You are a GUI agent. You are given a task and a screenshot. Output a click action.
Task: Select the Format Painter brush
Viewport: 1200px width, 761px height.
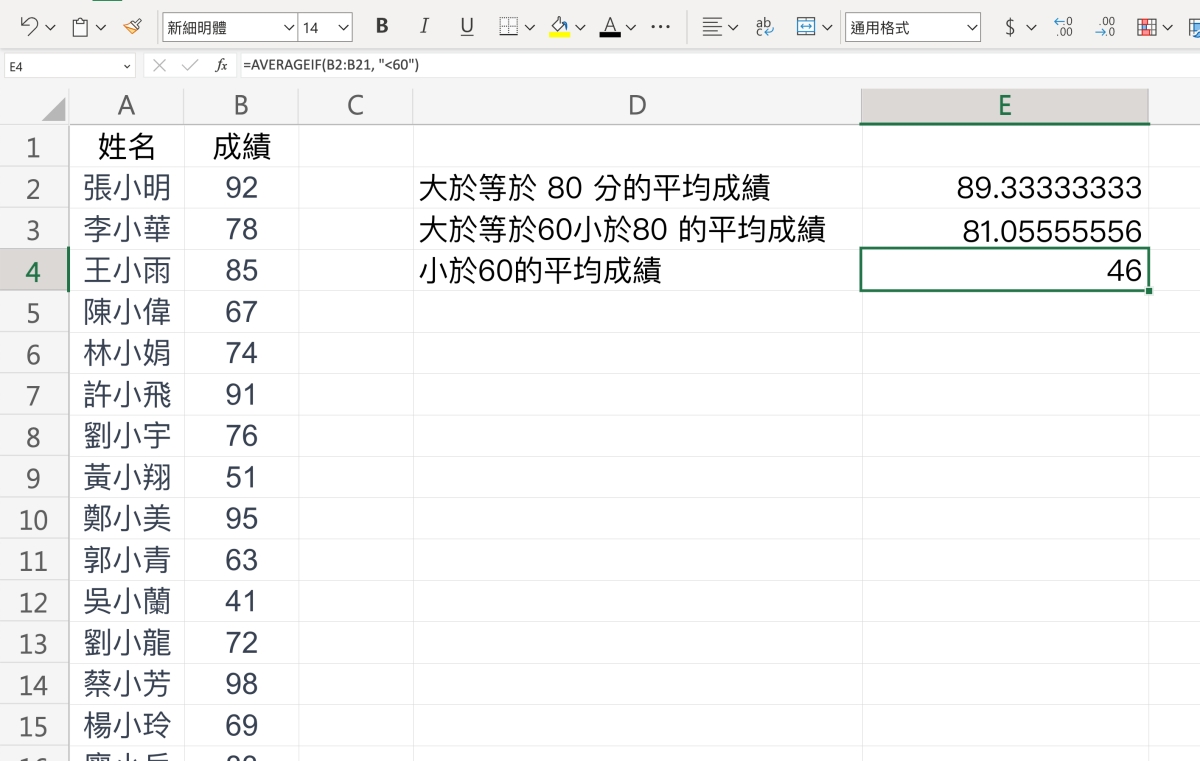point(133,27)
